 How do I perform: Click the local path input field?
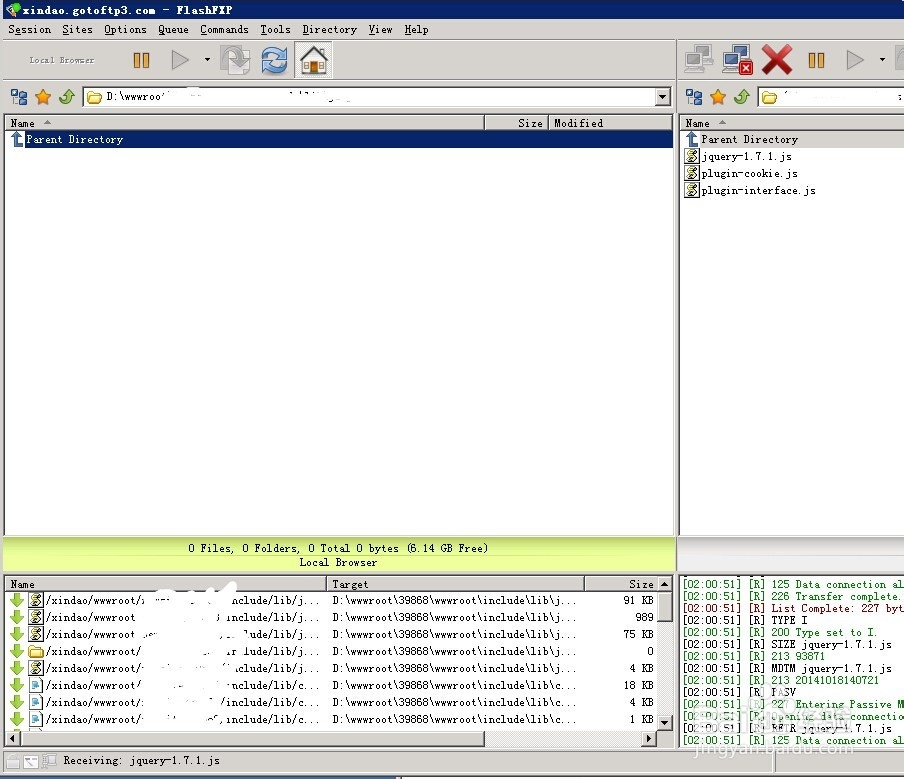pyautogui.click(x=369, y=97)
